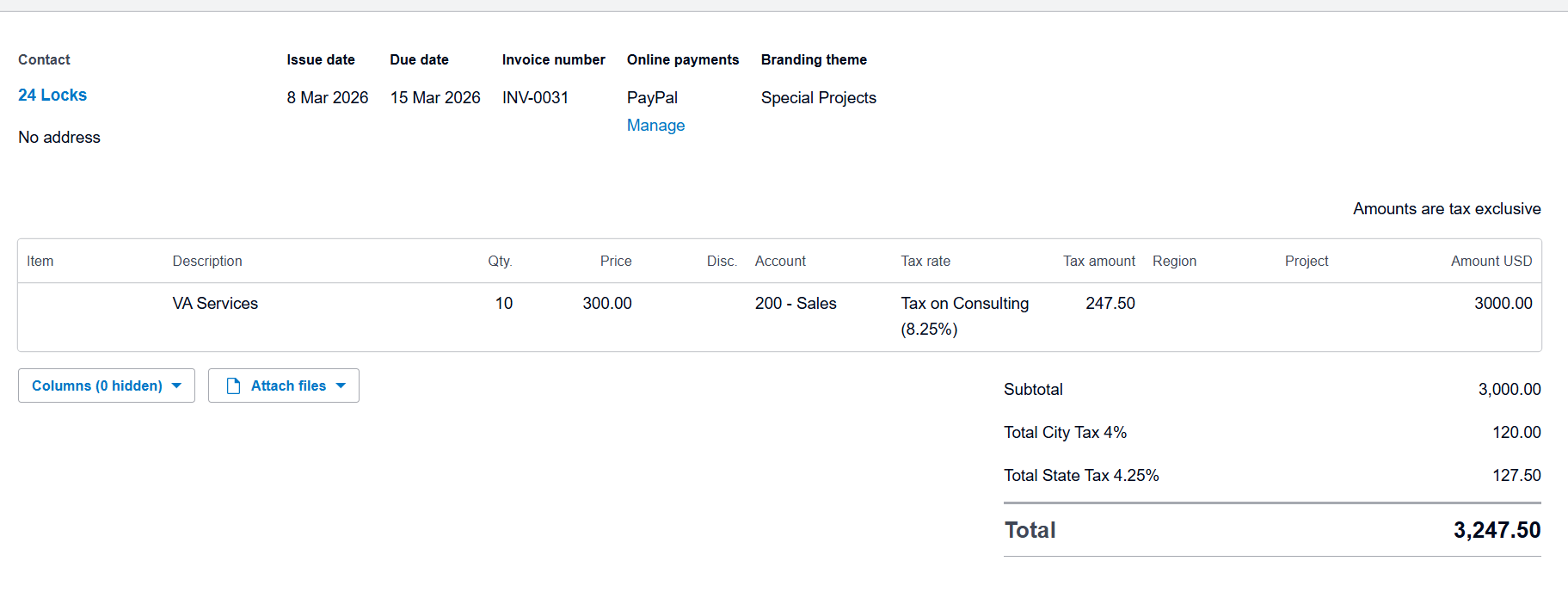Click the Tax rate column header
Viewport: 1568px width, 592px height.
925,262
